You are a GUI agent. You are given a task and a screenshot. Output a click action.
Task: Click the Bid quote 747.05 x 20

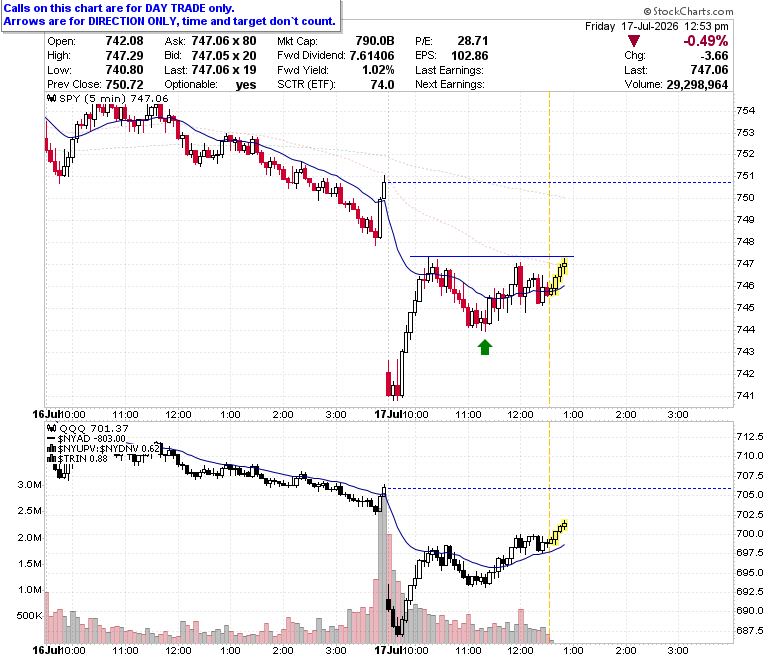pyautogui.click(x=224, y=55)
